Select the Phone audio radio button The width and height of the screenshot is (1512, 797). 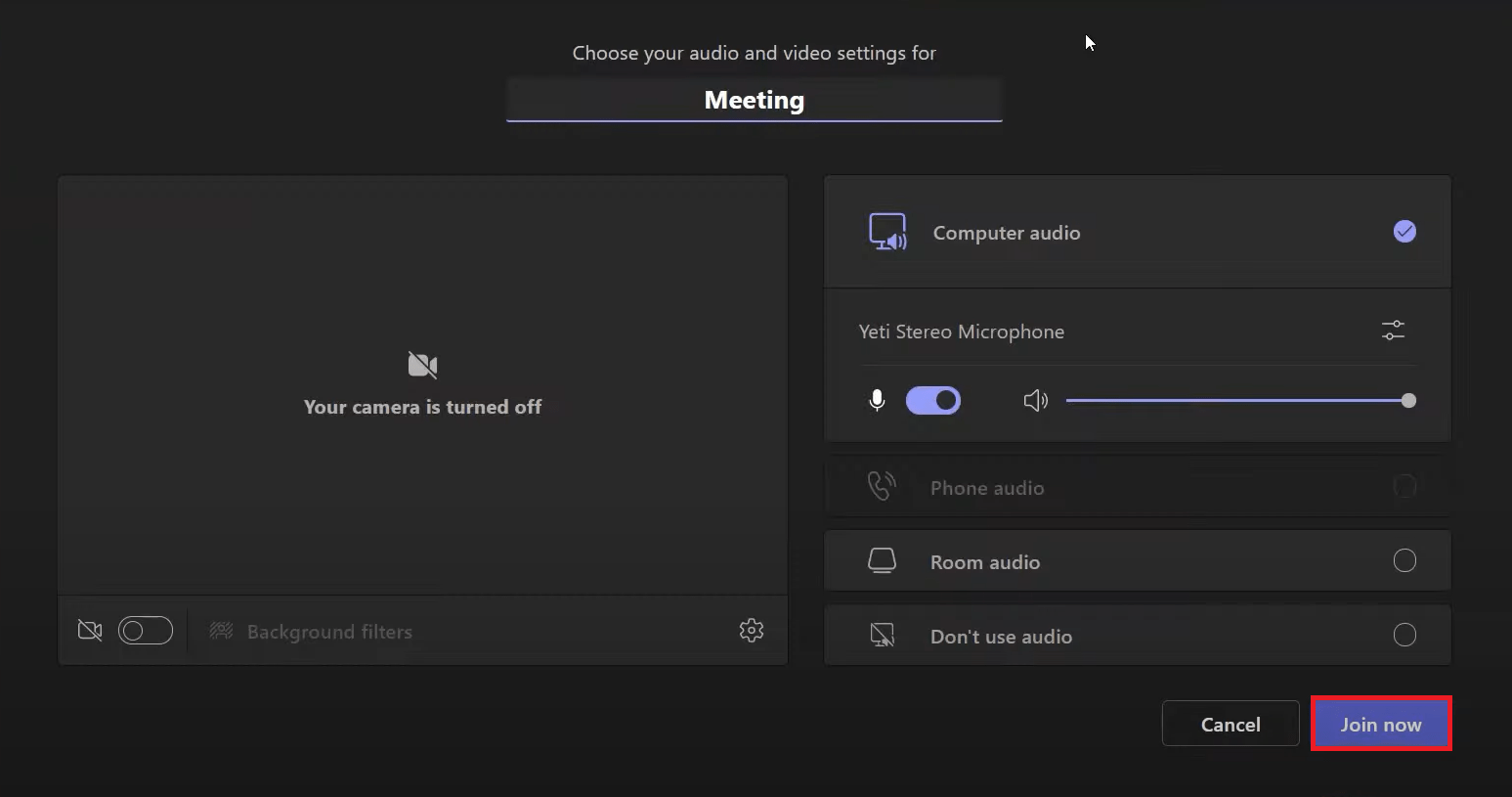[x=1404, y=486]
